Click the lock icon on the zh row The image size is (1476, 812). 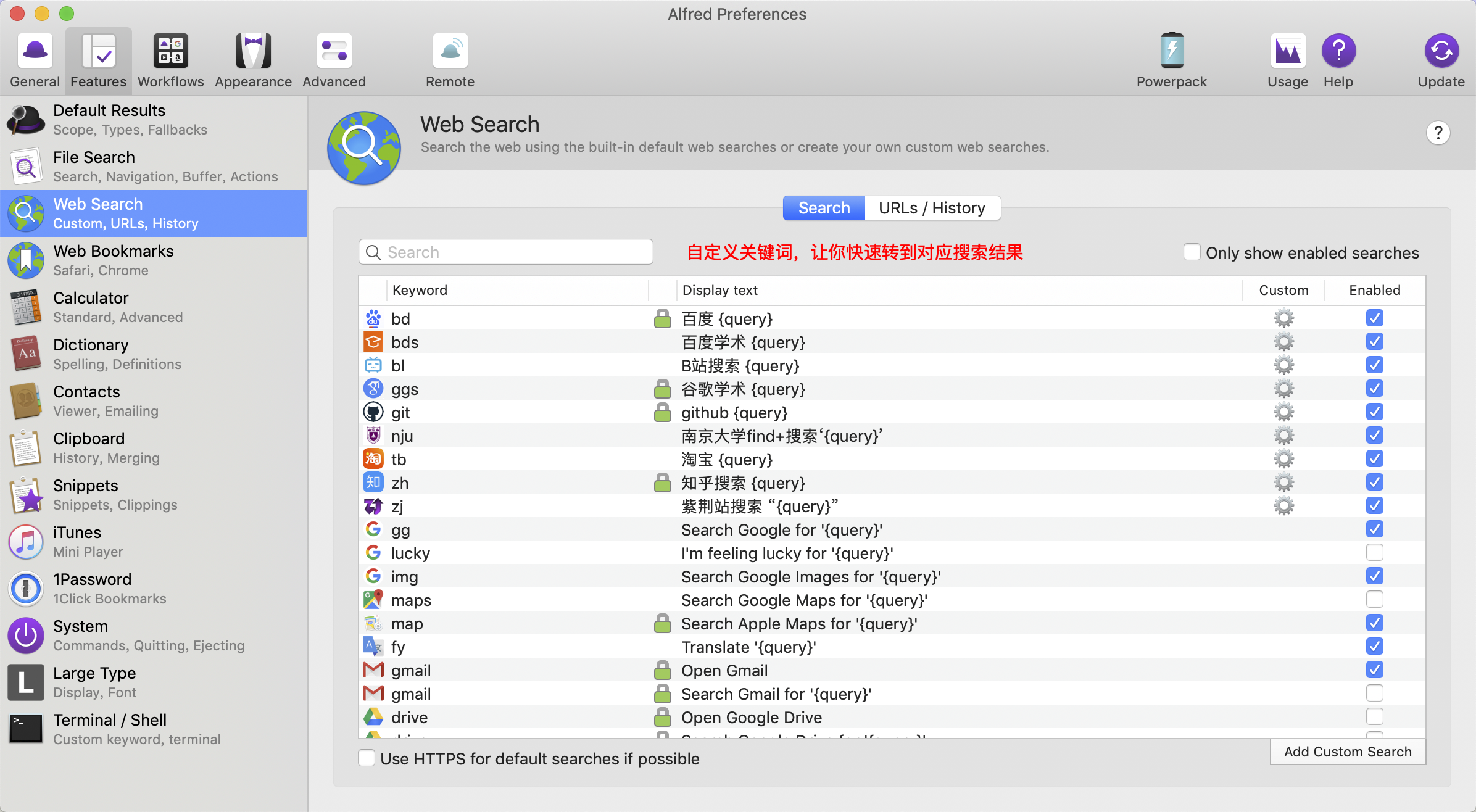click(662, 483)
